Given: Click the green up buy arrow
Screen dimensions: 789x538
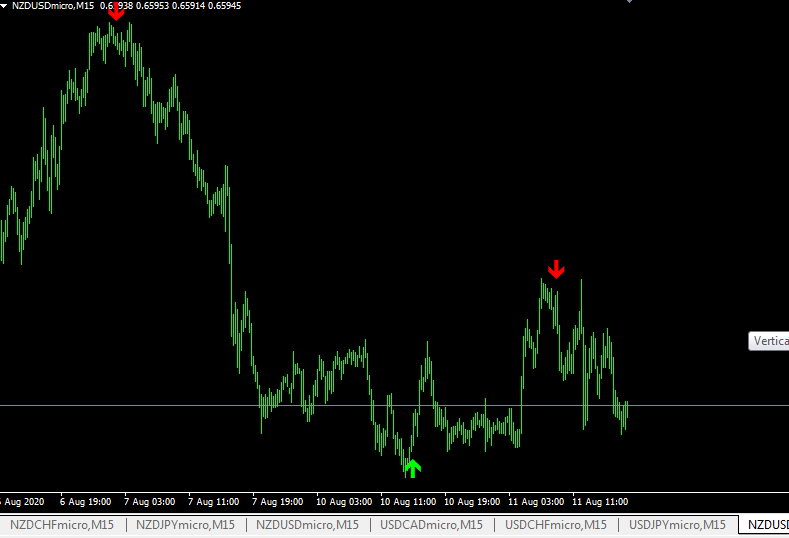Looking at the screenshot, I should point(412,467).
